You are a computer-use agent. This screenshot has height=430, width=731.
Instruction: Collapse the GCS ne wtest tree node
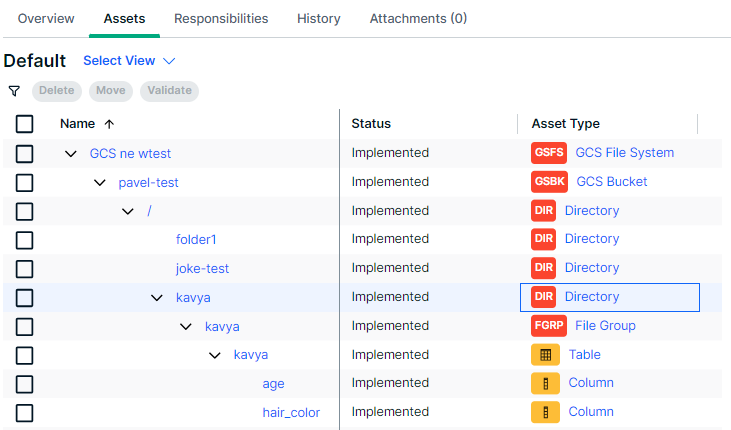71,154
